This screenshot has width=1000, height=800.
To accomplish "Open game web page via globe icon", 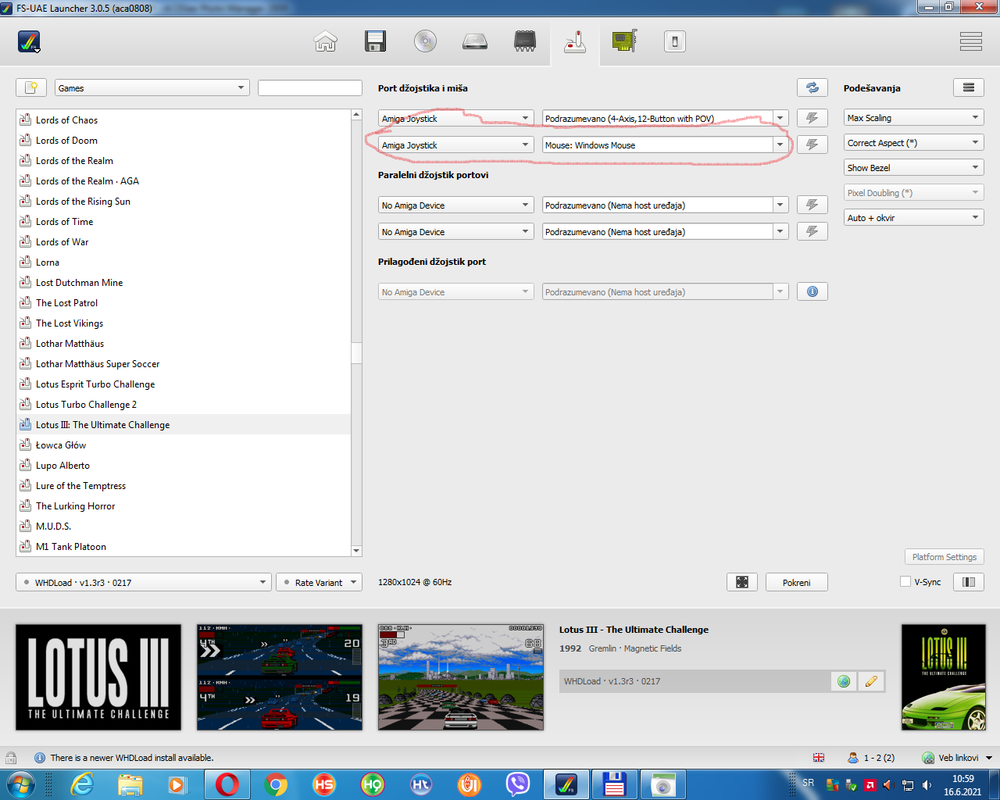I will [x=843, y=681].
